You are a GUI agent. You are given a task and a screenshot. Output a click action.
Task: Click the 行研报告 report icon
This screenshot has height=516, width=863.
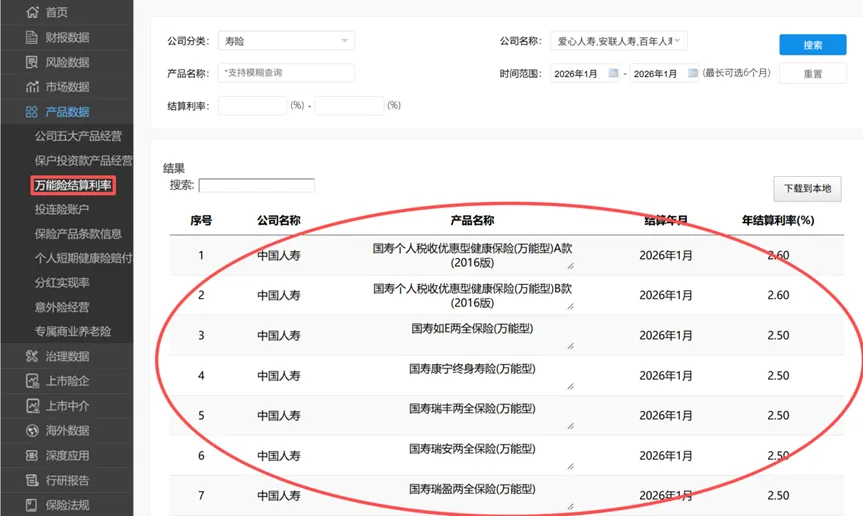pyautogui.click(x=32, y=480)
